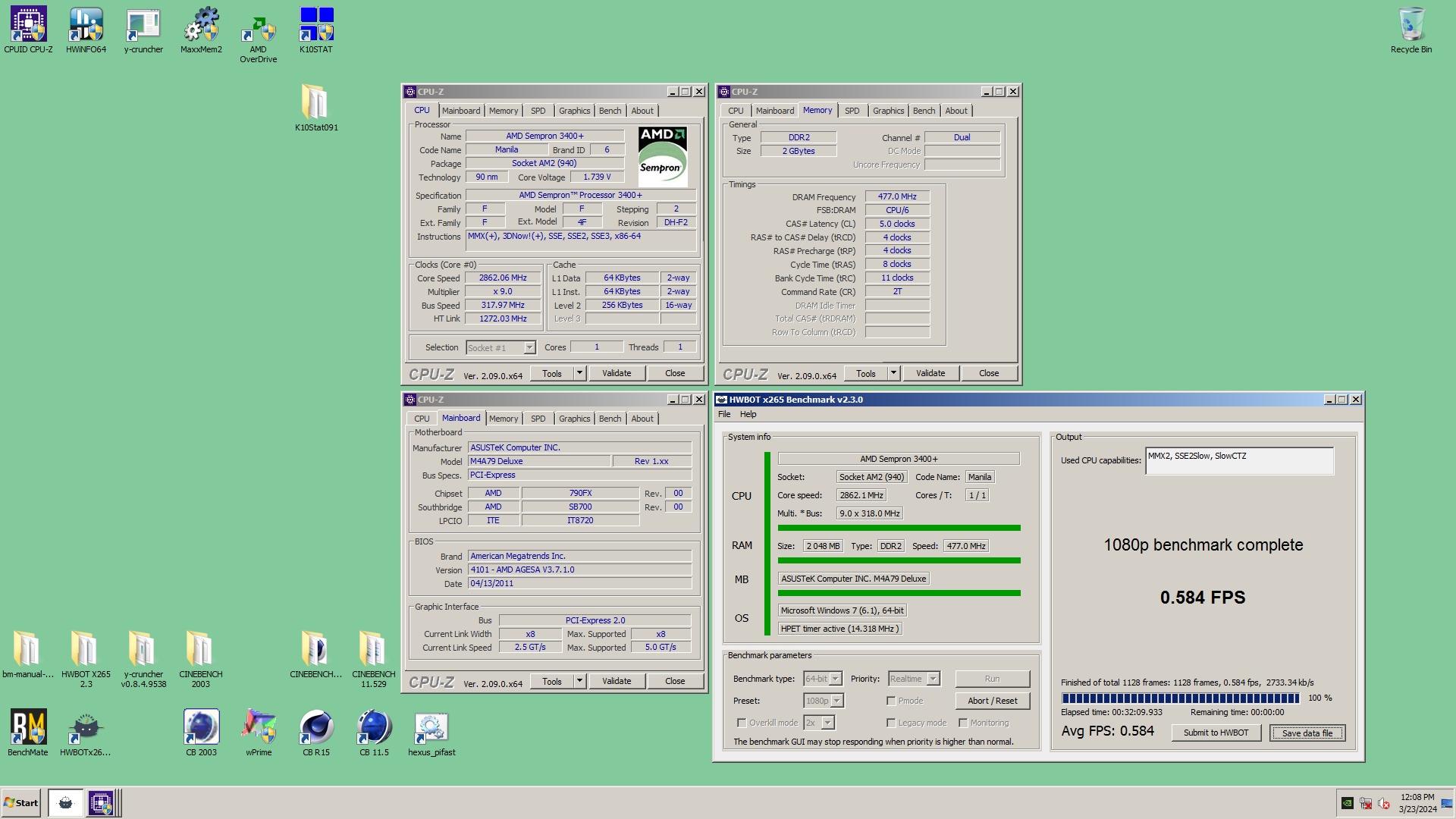Open the File menu in HWBOT x265

point(724,414)
